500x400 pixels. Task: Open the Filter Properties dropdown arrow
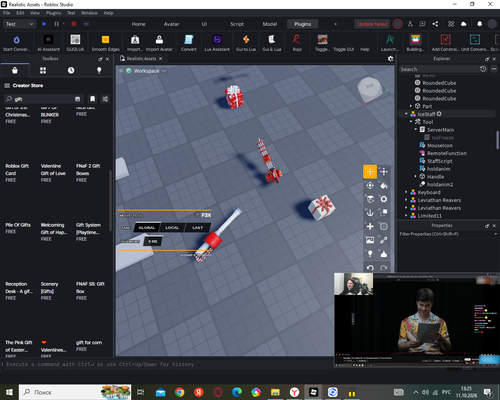(x=495, y=234)
